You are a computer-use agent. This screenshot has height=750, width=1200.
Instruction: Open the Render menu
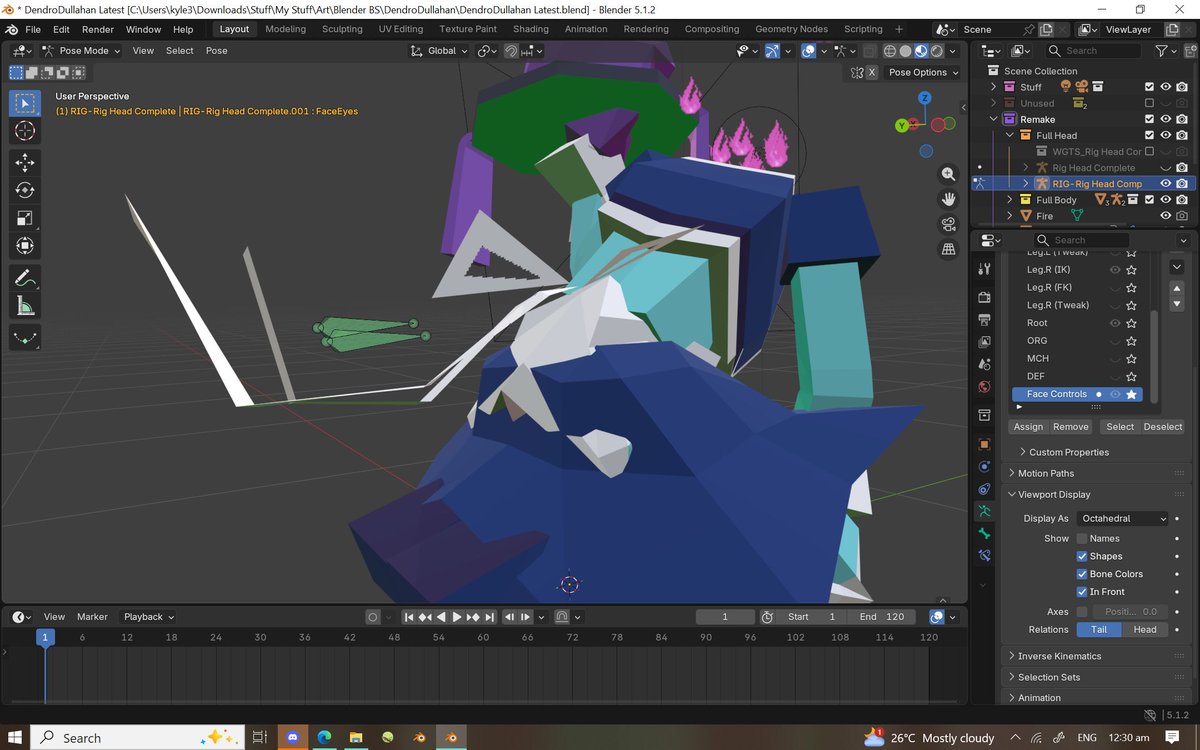click(x=98, y=29)
